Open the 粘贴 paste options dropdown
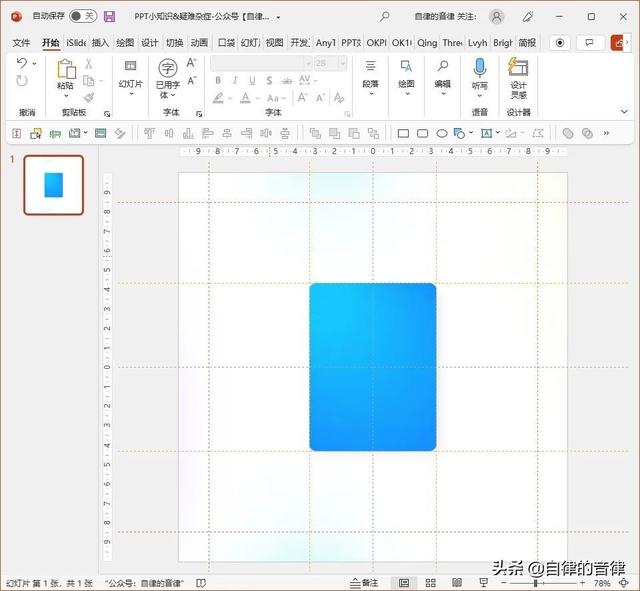This screenshot has width=640, height=591. (x=66, y=96)
